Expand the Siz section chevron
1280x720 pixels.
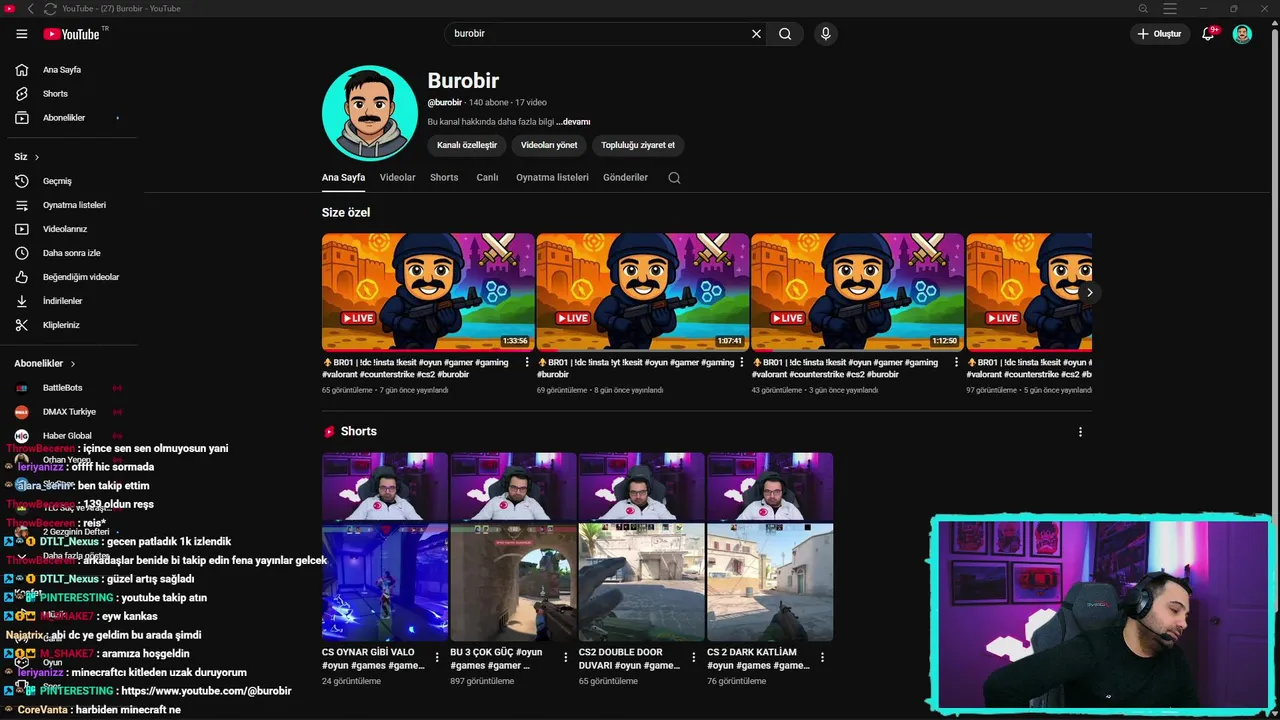click(x=37, y=157)
